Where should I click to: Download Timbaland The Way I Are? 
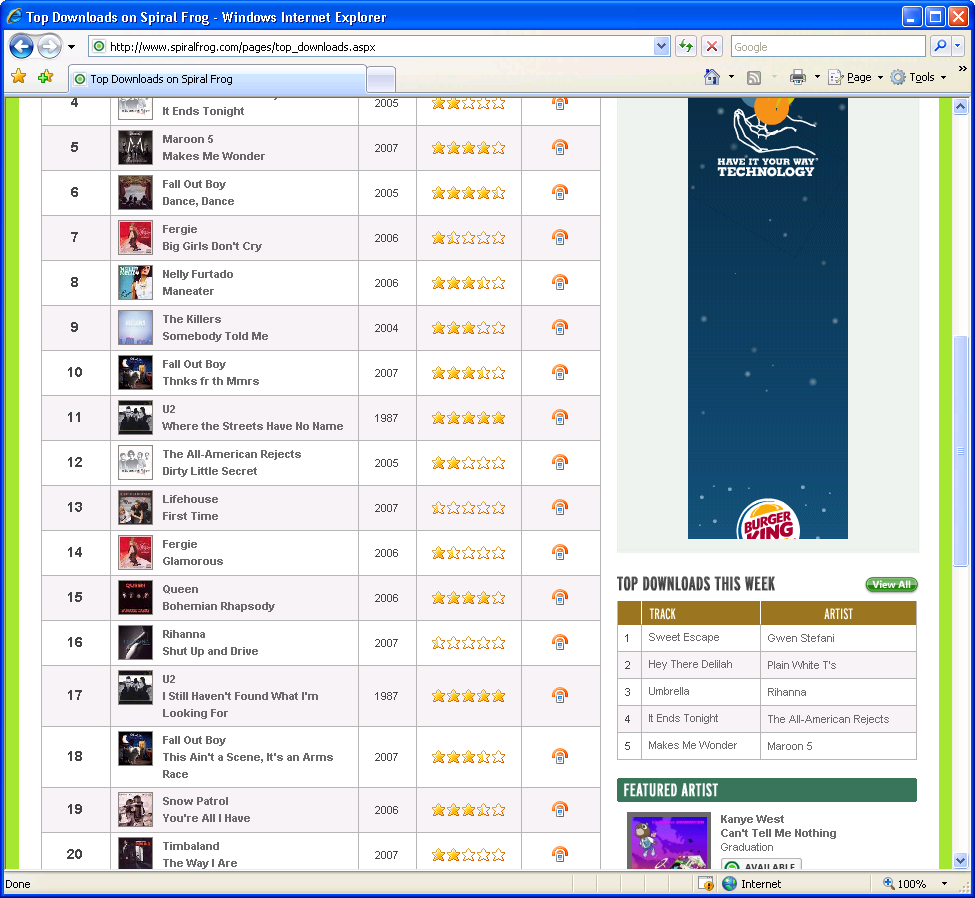pyautogui.click(x=560, y=854)
